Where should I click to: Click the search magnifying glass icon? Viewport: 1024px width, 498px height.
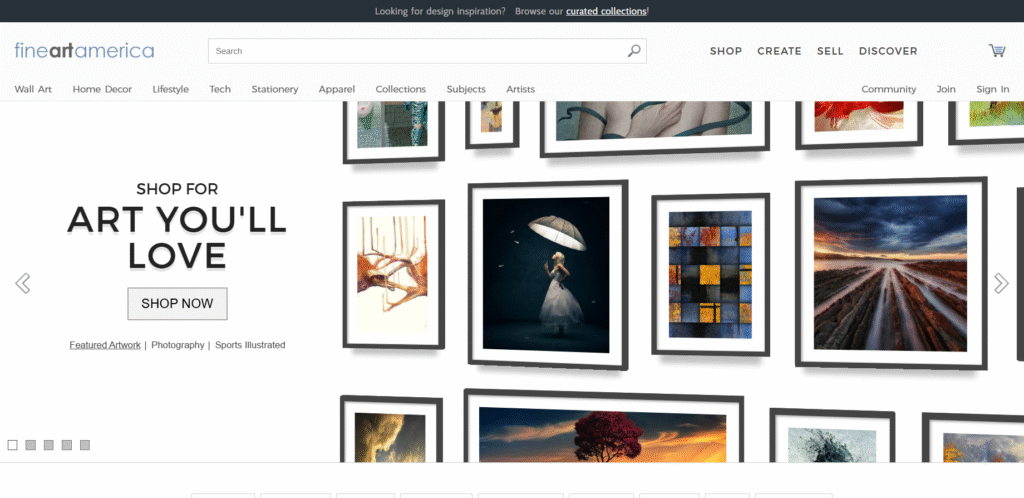634,51
